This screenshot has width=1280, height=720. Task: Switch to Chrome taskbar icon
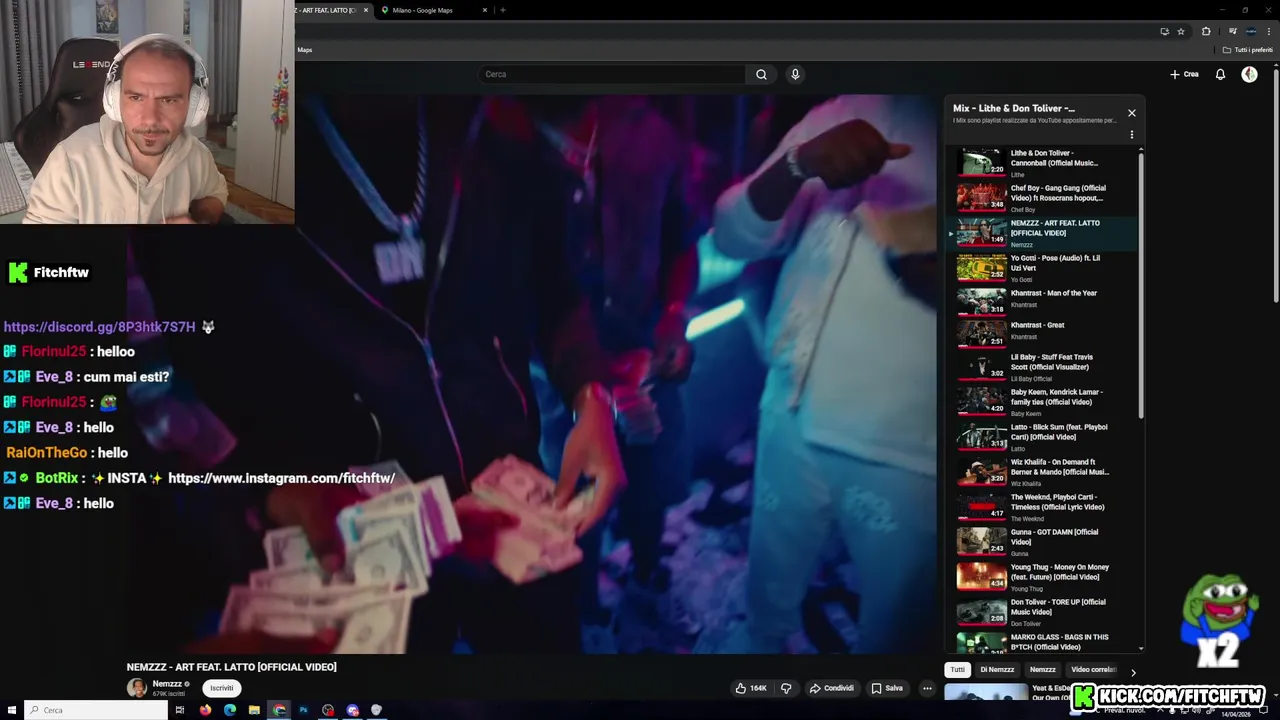[279, 710]
